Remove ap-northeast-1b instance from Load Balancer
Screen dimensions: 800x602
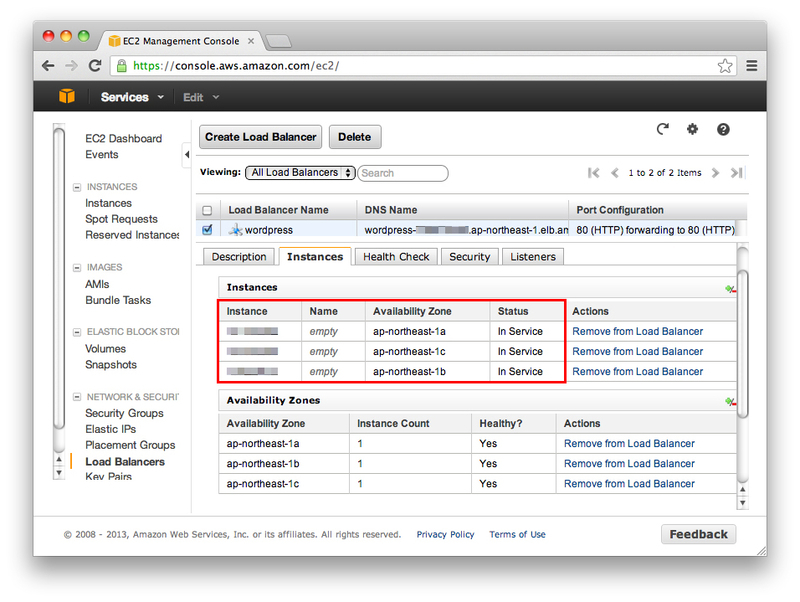pos(637,371)
